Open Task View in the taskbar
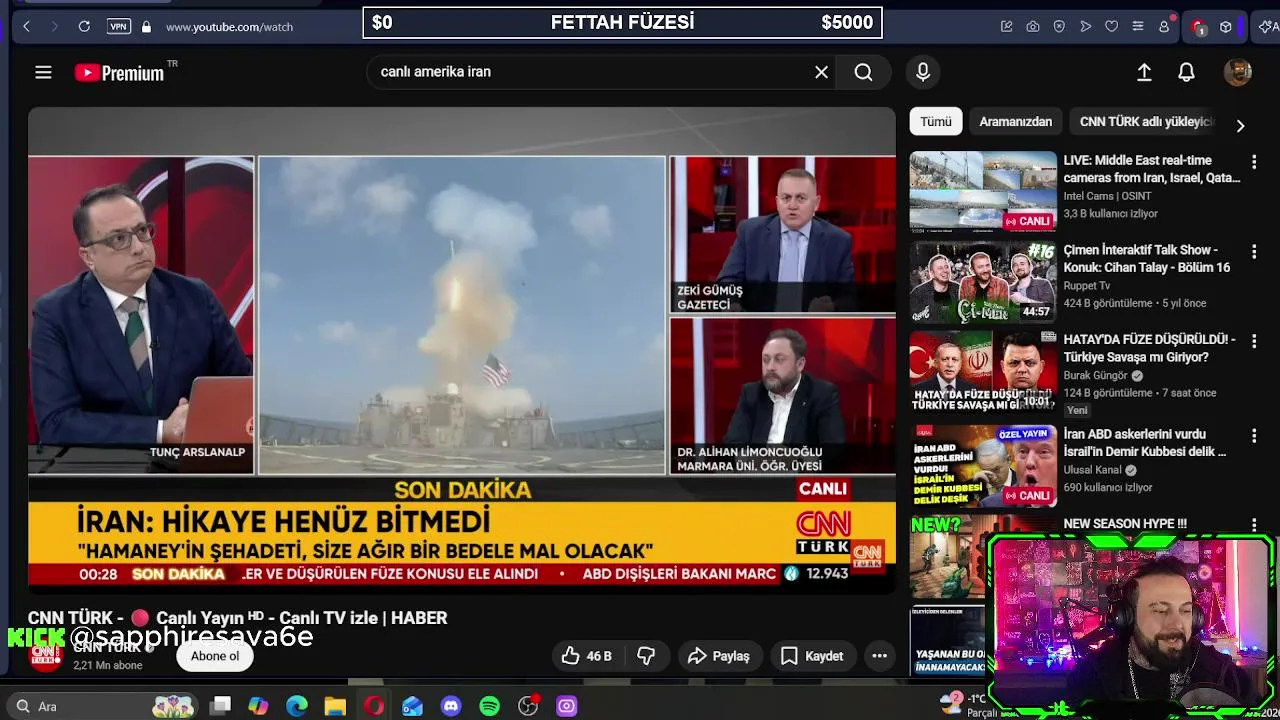Viewport: 1280px width, 720px height. [221, 706]
